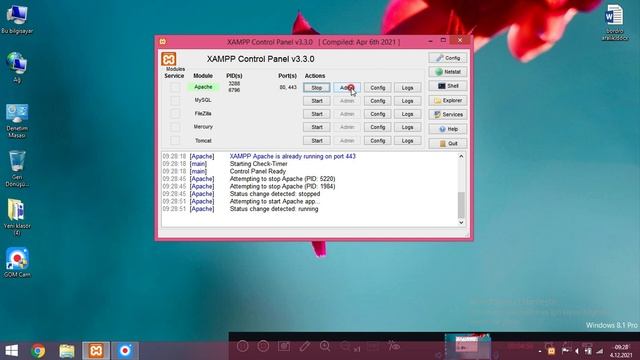Toggle the Tomcat service checkbox

[175, 140]
